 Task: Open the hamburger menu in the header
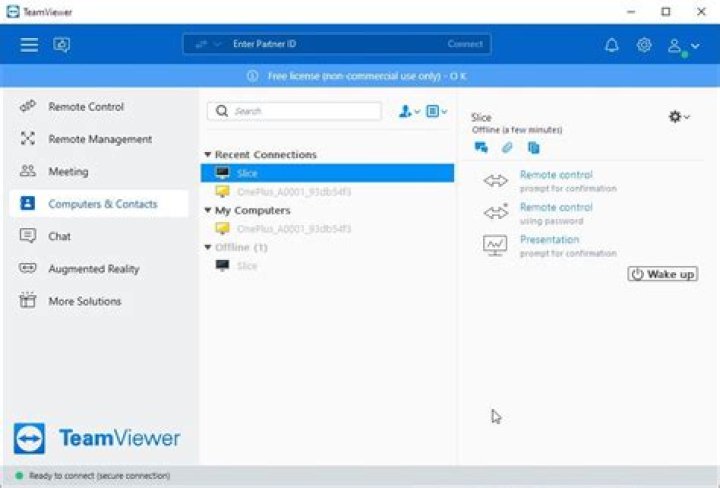click(29, 45)
